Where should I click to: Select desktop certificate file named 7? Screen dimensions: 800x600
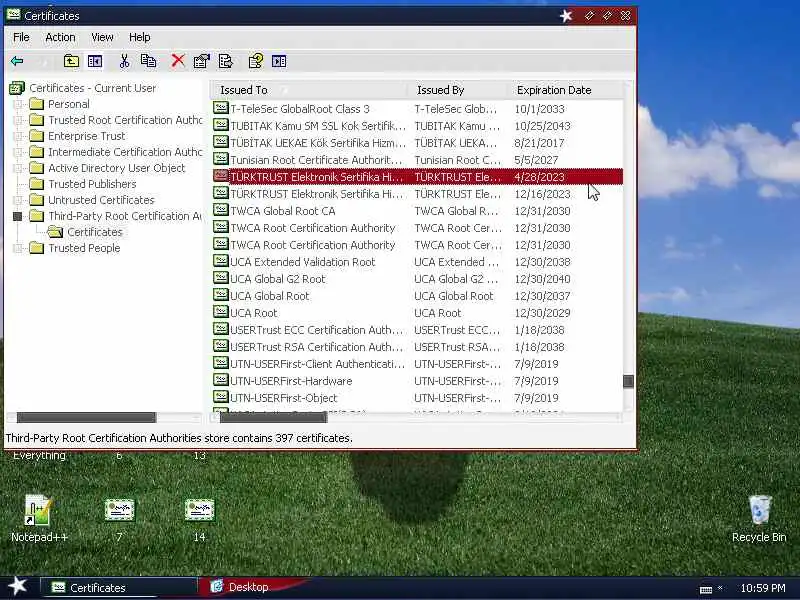[x=119, y=517]
